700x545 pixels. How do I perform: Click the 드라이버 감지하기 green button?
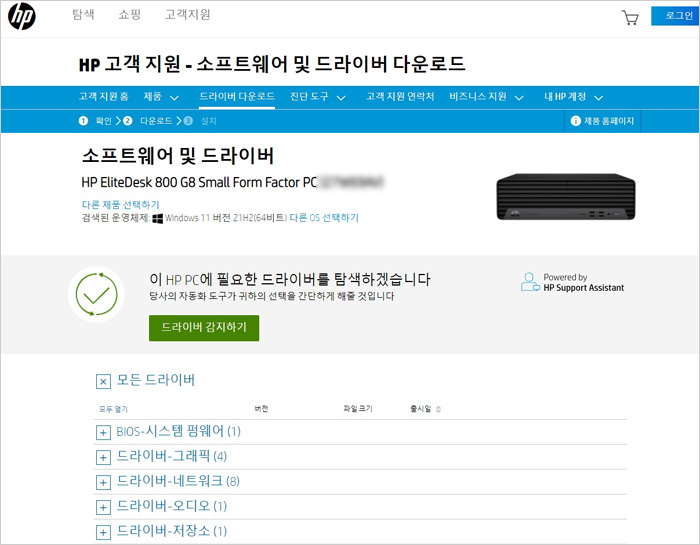point(204,328)
